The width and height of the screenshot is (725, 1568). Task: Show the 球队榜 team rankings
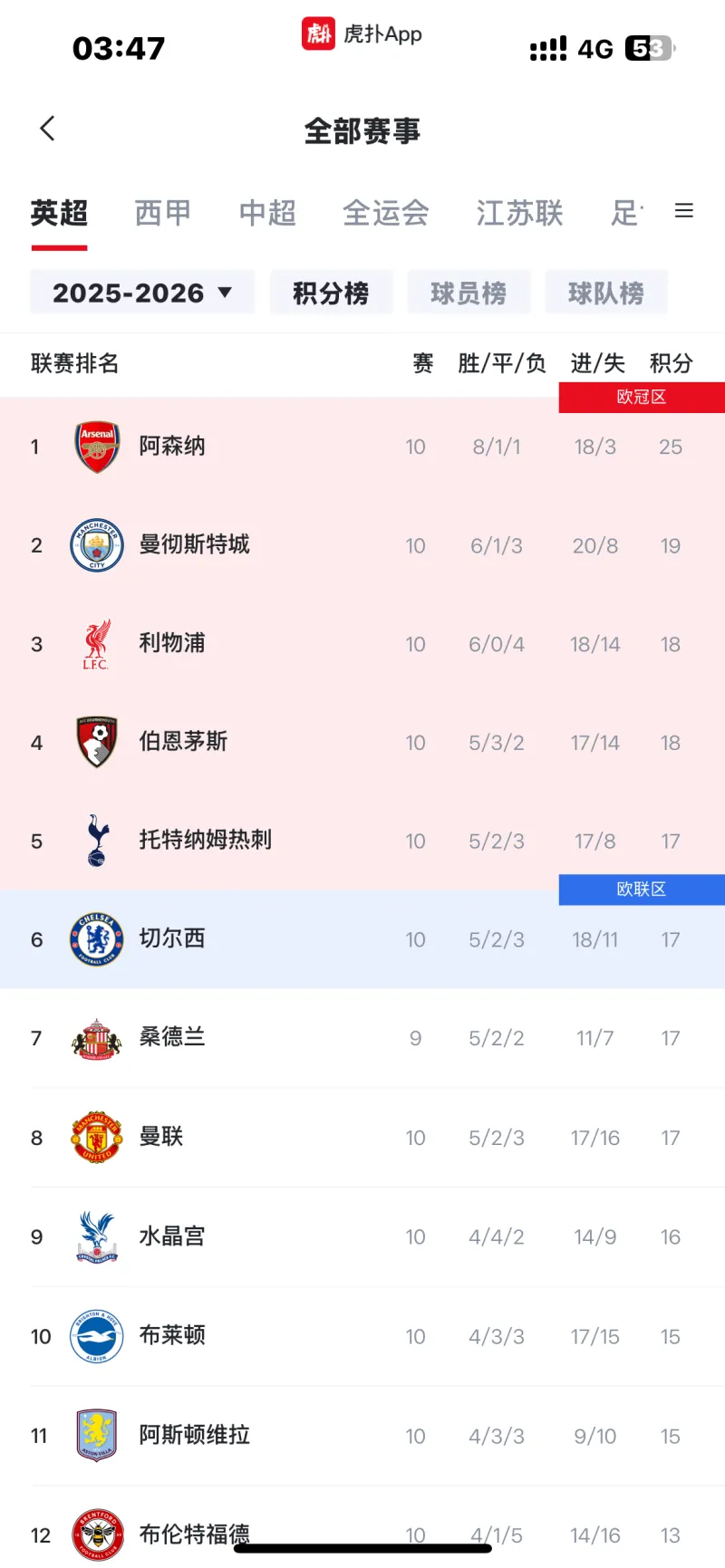tap(606, 293)
